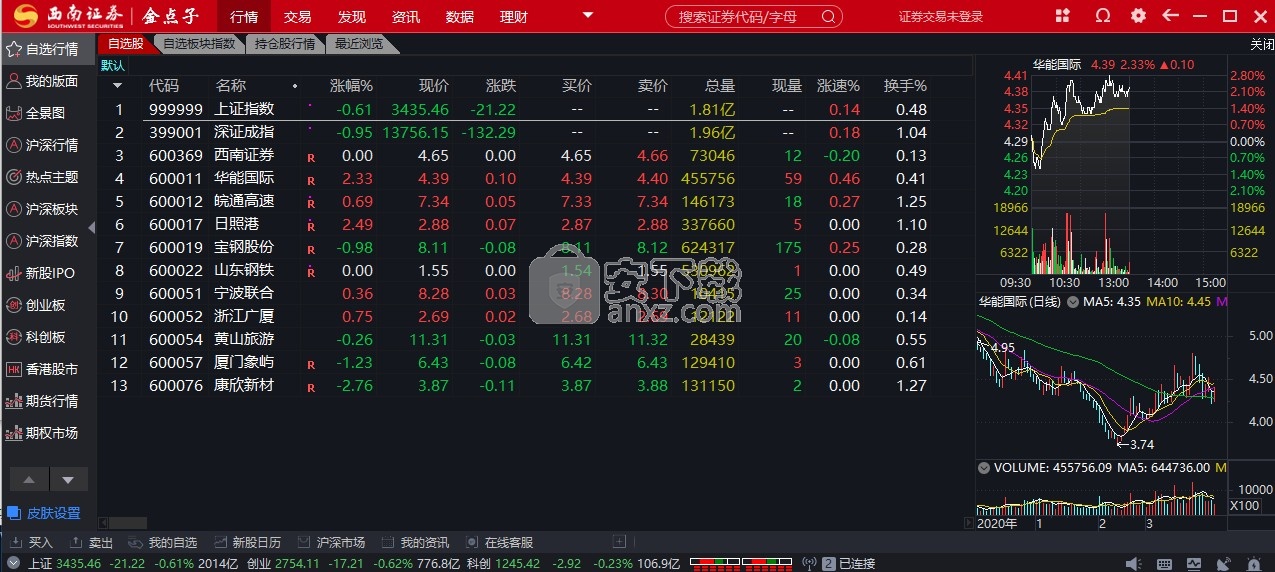
Task: Switch to the 自选股 tab
Action: pos(125,44)
